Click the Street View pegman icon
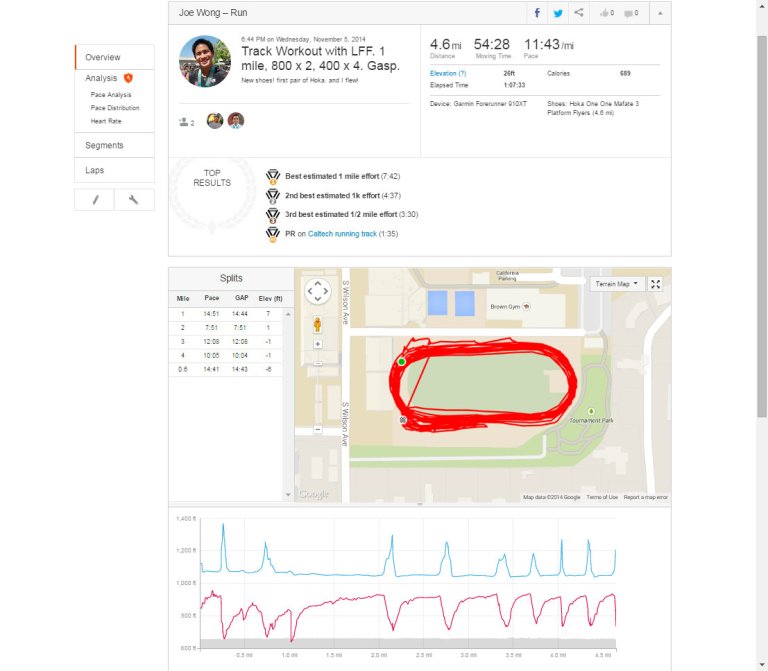This screenshot has height=671, width=768. [x=317, y=324]
